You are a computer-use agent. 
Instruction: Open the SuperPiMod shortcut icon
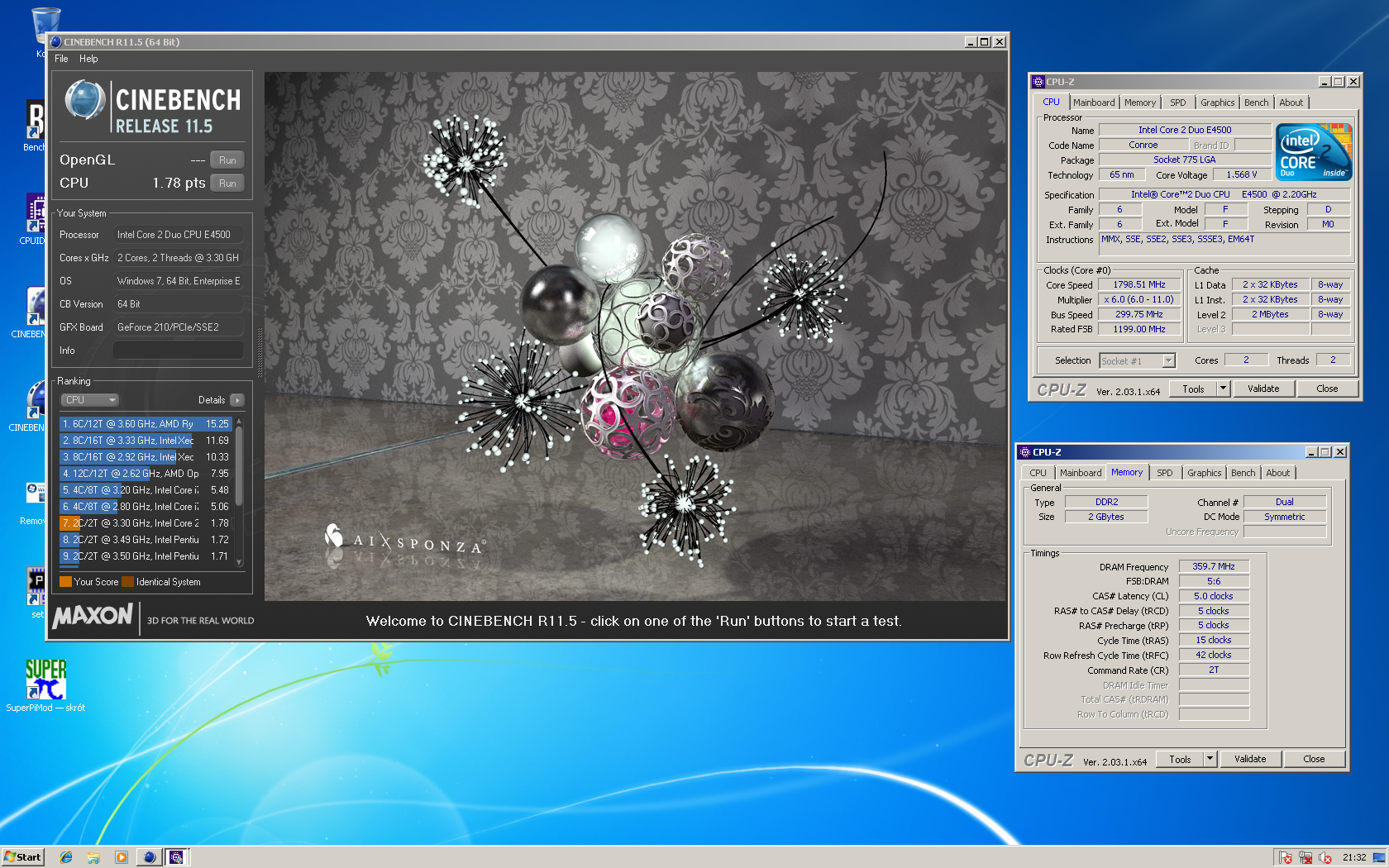[45, 680]
